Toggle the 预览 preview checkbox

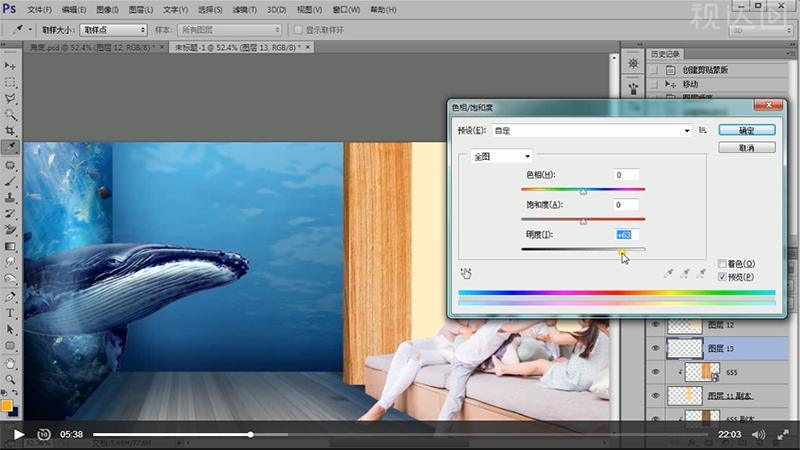click(722, 277)
